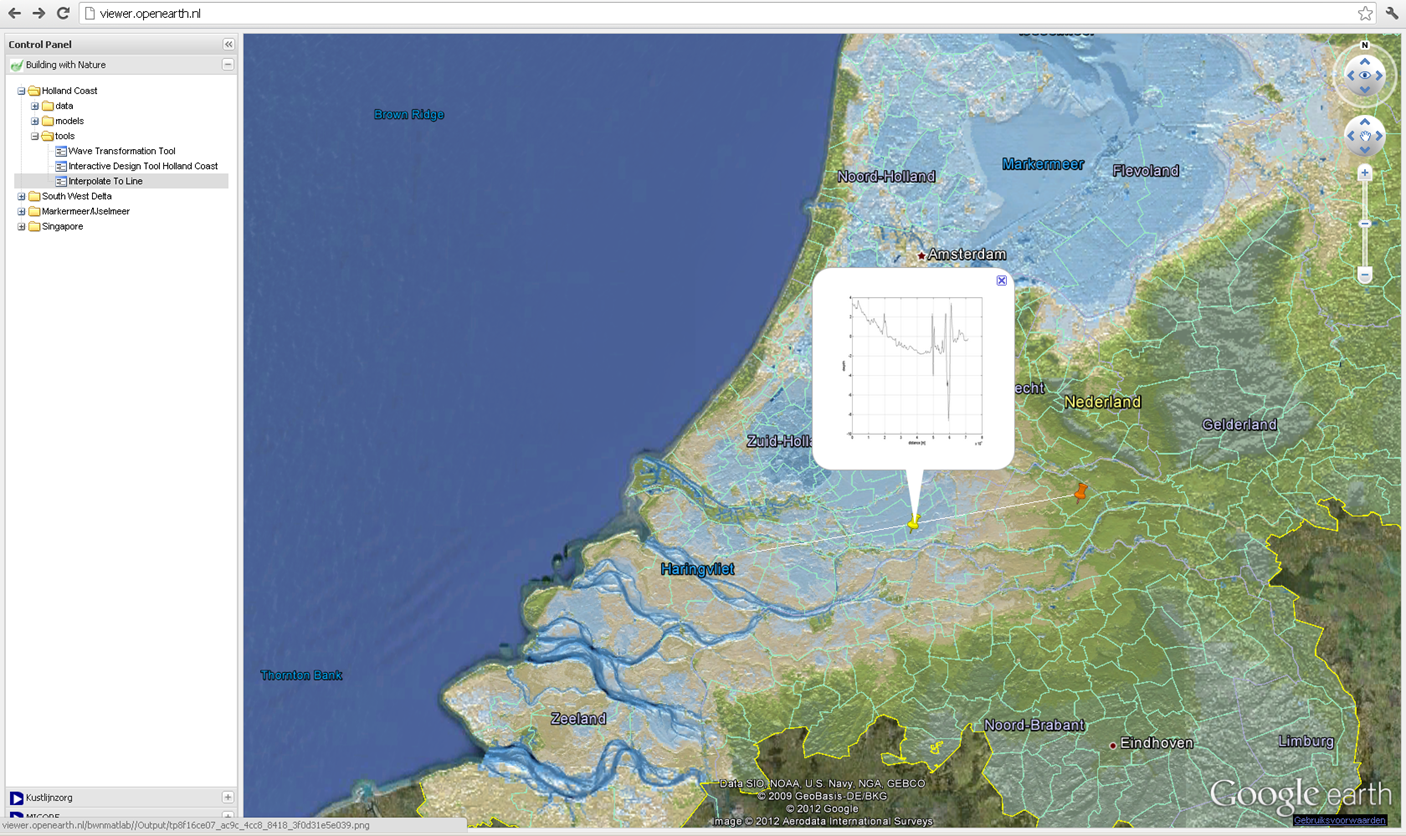Image resolution: width=1406 pixels, height=836 pixels.
Task: Click the yellow pushpin placemark
Action: coord(913,521)
